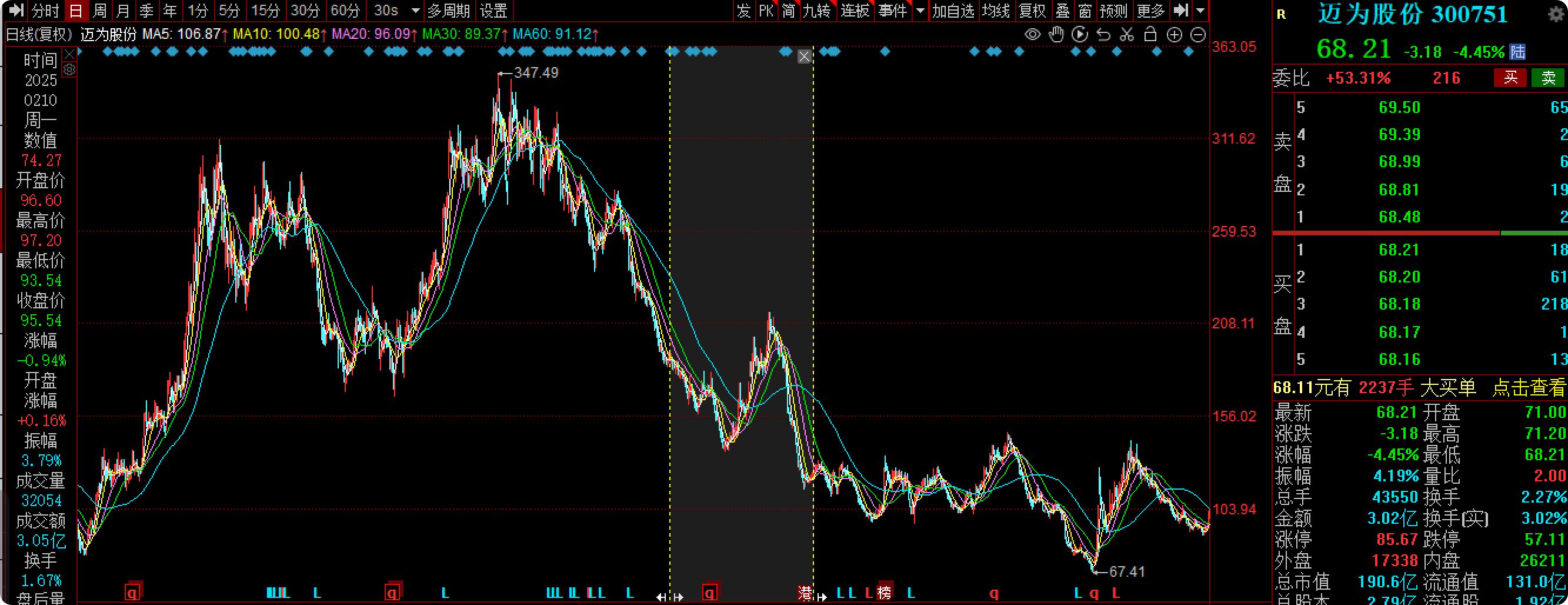This screenshot has height=605, width=1568.
Task: Click the R badge beside stock name
Action: [x=1282, y=15]
